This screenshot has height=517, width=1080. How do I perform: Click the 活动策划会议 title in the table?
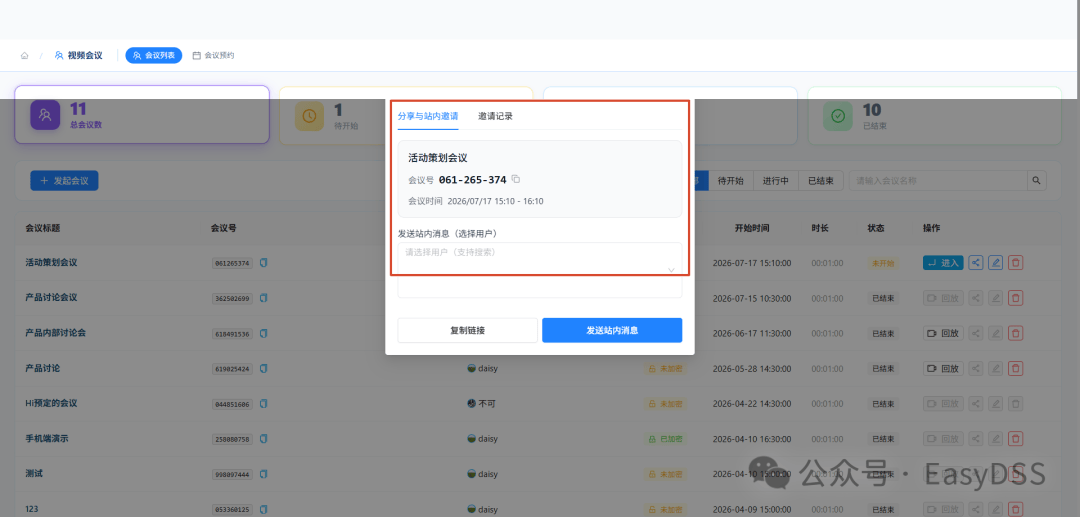click(x=51, y=262)
